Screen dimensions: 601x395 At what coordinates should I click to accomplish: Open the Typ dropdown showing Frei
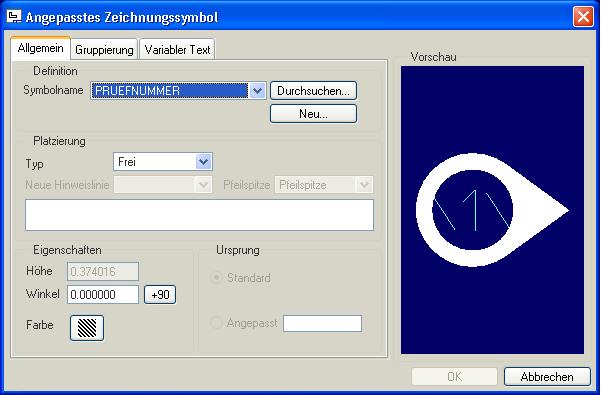click(x=163, y=162)
